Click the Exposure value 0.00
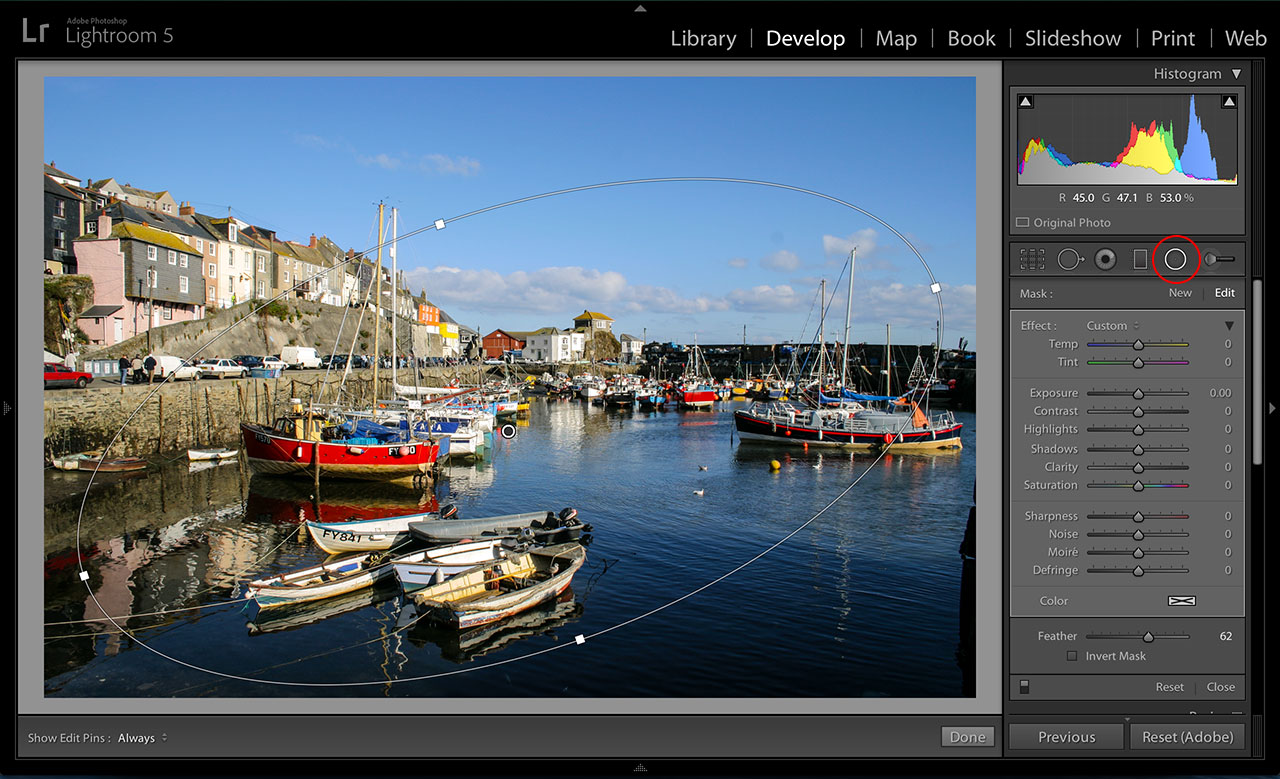The image size is (1280, 779). pos(1220,393)
